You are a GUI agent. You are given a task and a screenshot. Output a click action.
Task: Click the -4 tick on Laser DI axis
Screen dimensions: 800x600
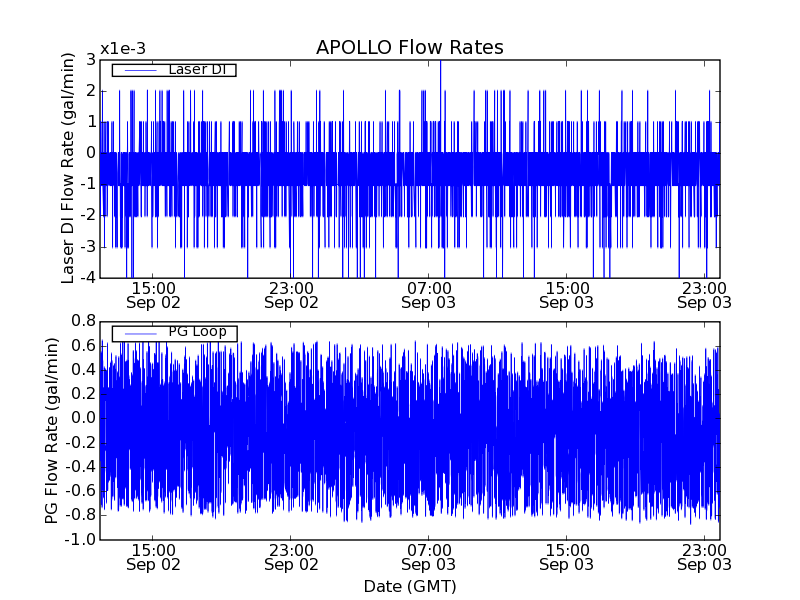pyautogui.click(x=87, y=278)
